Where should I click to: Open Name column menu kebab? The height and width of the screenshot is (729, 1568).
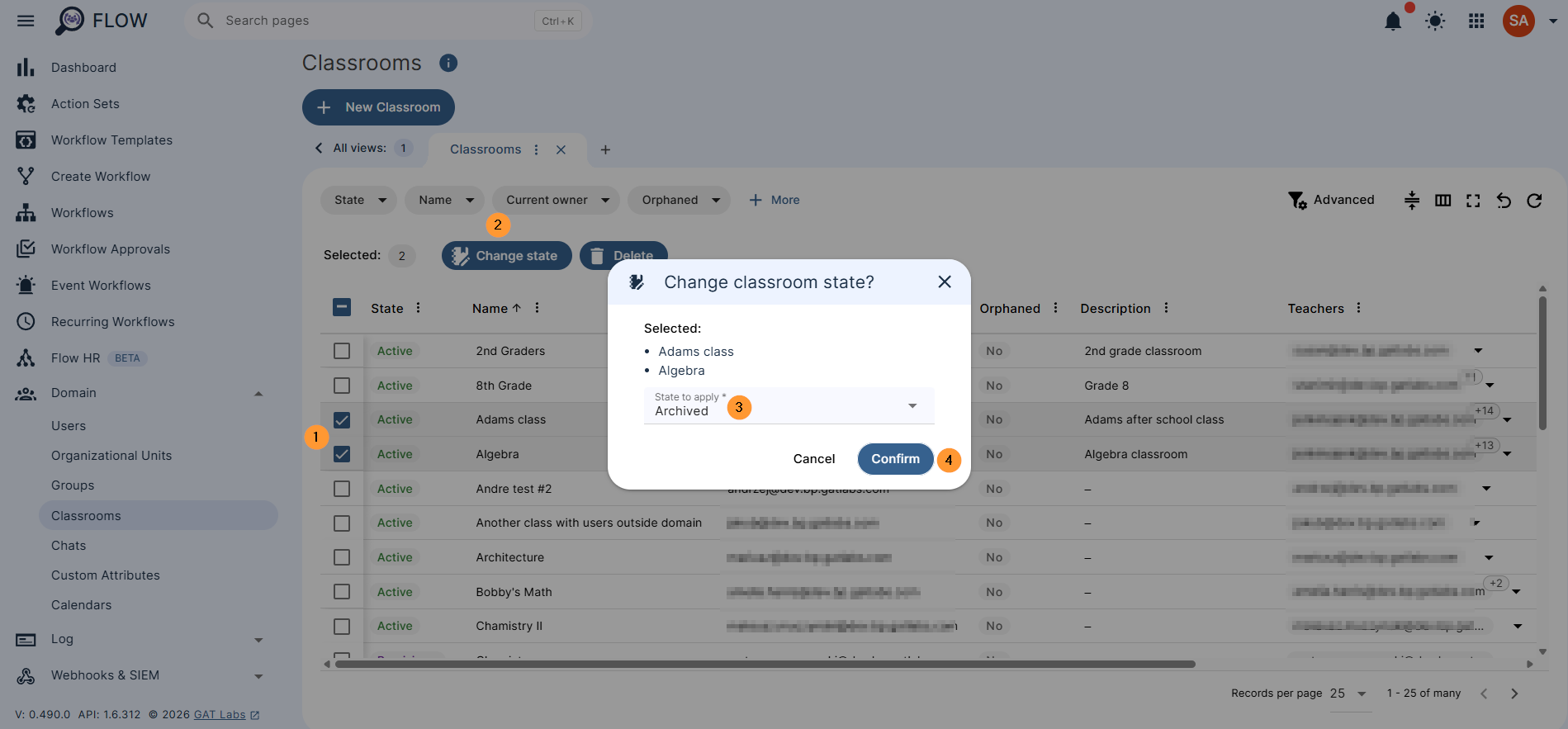(x=537, y=308)
